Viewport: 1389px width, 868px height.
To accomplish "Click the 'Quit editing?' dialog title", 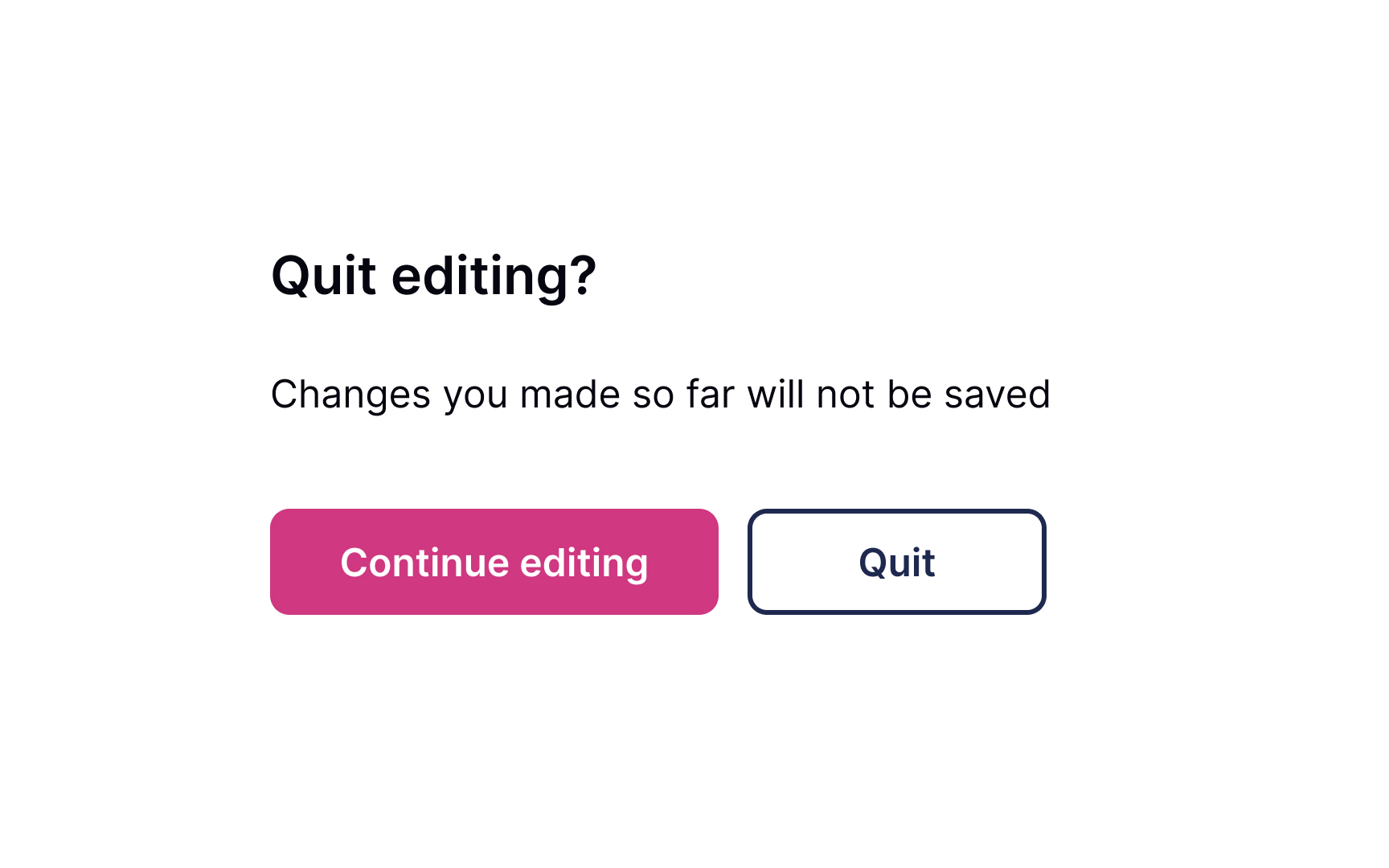I will click(434, 276).
